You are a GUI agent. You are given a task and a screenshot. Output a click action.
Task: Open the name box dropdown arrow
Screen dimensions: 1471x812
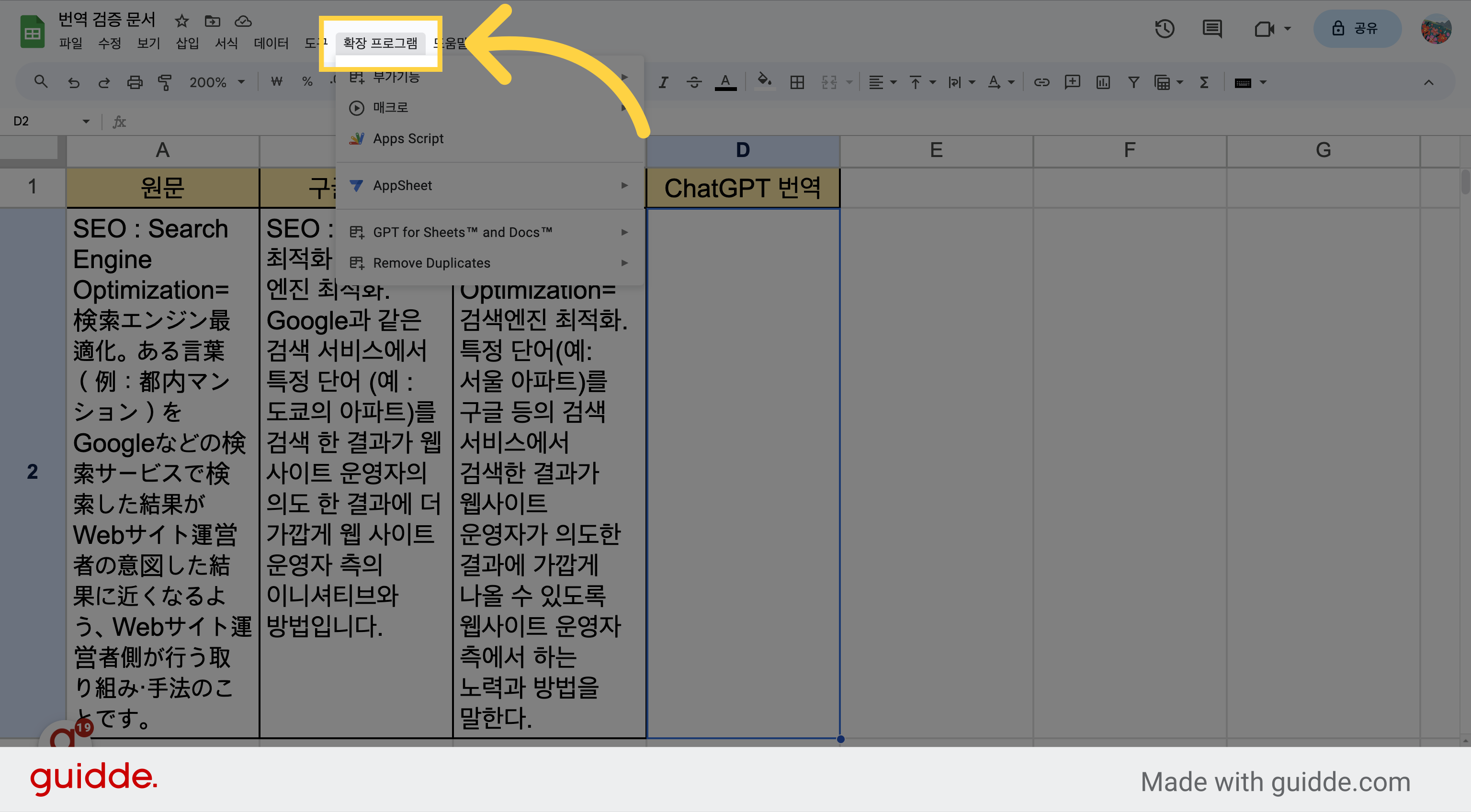tap(86, 121)
